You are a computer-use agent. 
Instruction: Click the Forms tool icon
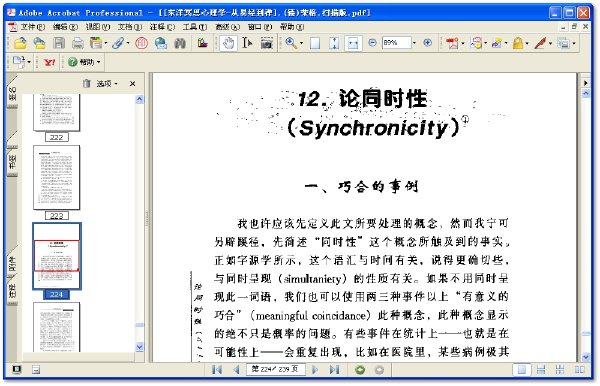pyautogui.click(x=563, y=43)
